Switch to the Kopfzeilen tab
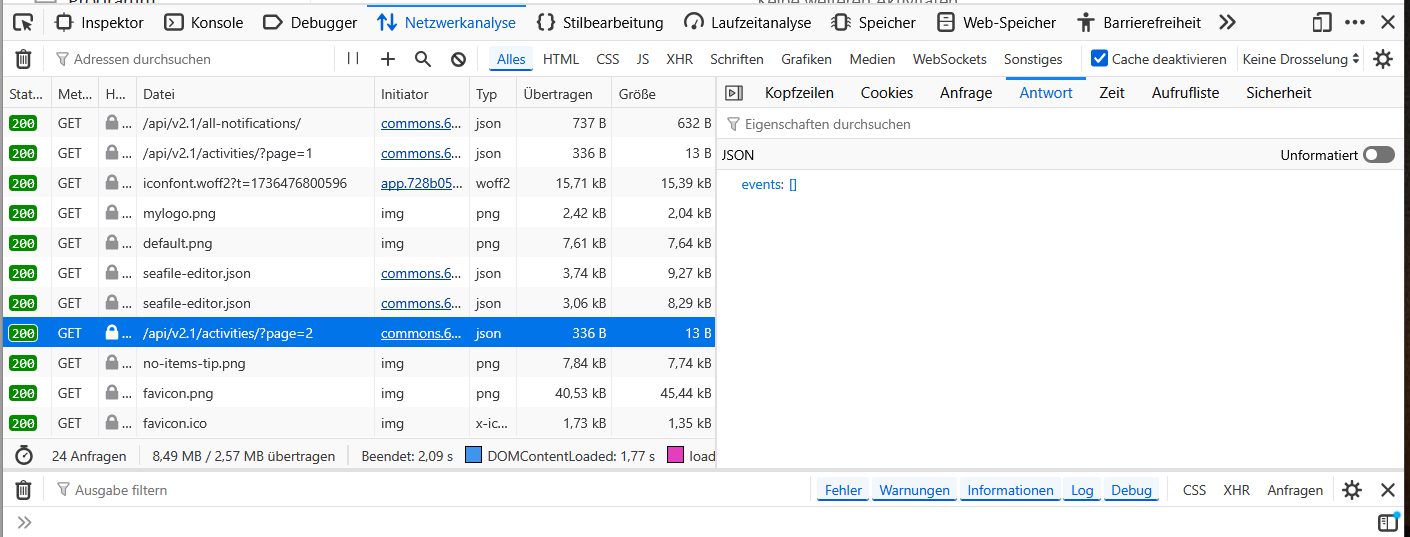 [x=799, y=93]
